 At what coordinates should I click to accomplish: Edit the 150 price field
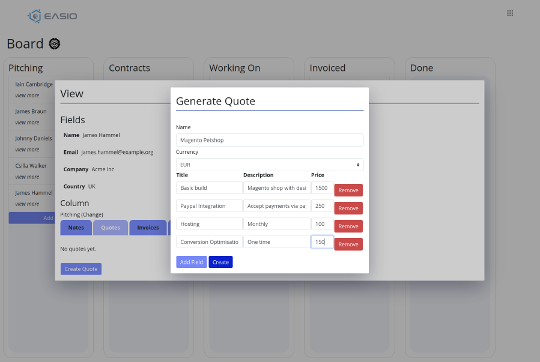pyautogui.click(x=322, y=242)
